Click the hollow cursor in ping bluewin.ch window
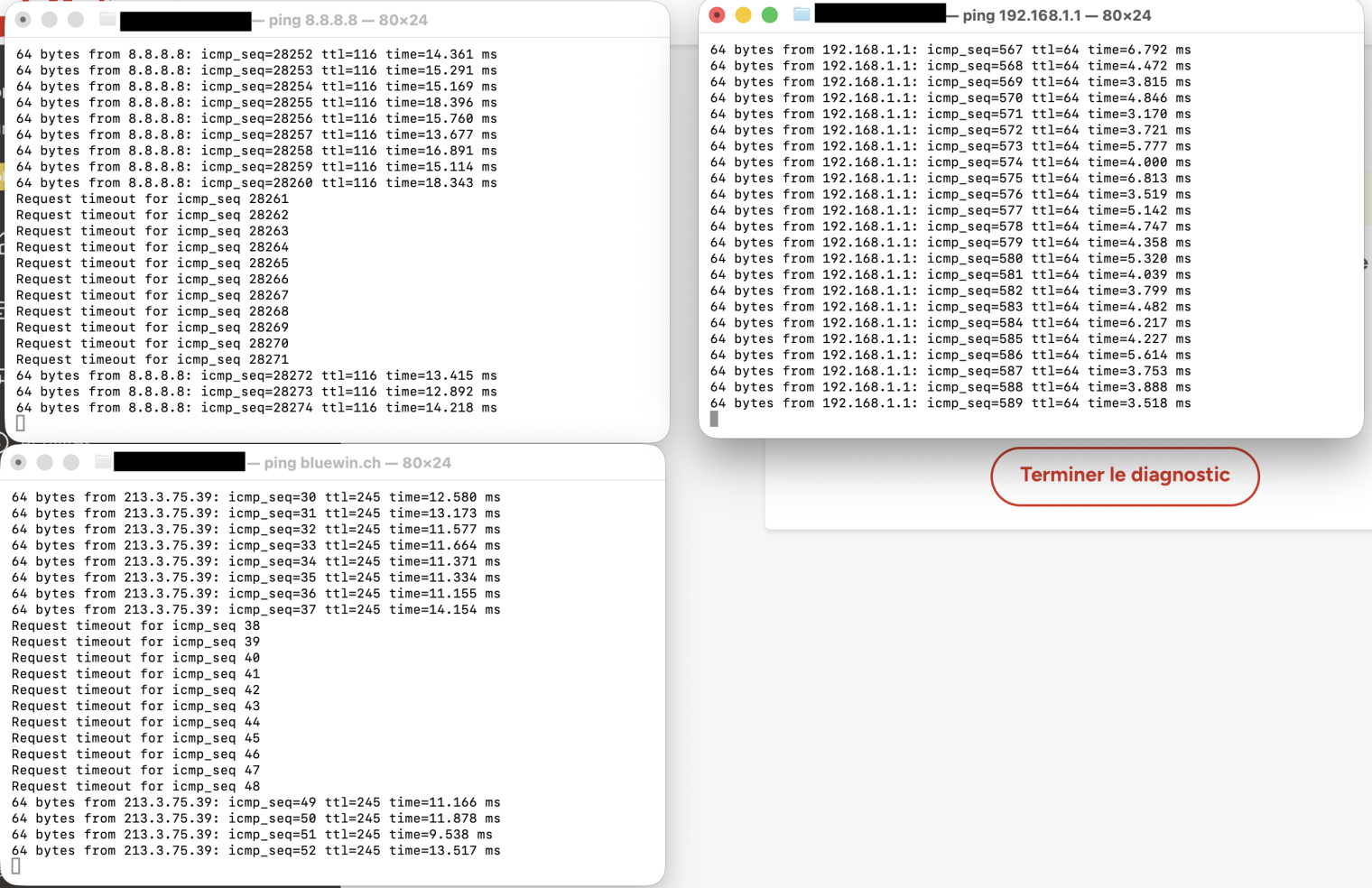The height and width of the screenshot is (888, 1372). click(15, 866)
